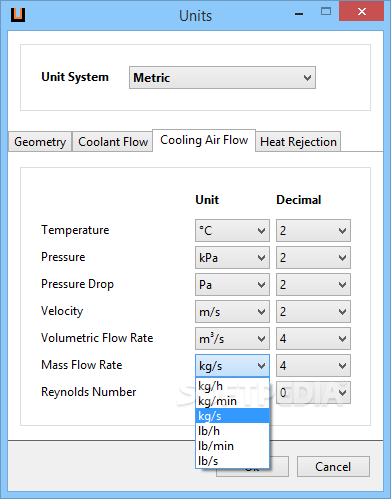Click the Cancel button
This screenshot has width=391, height=499.
333,466
